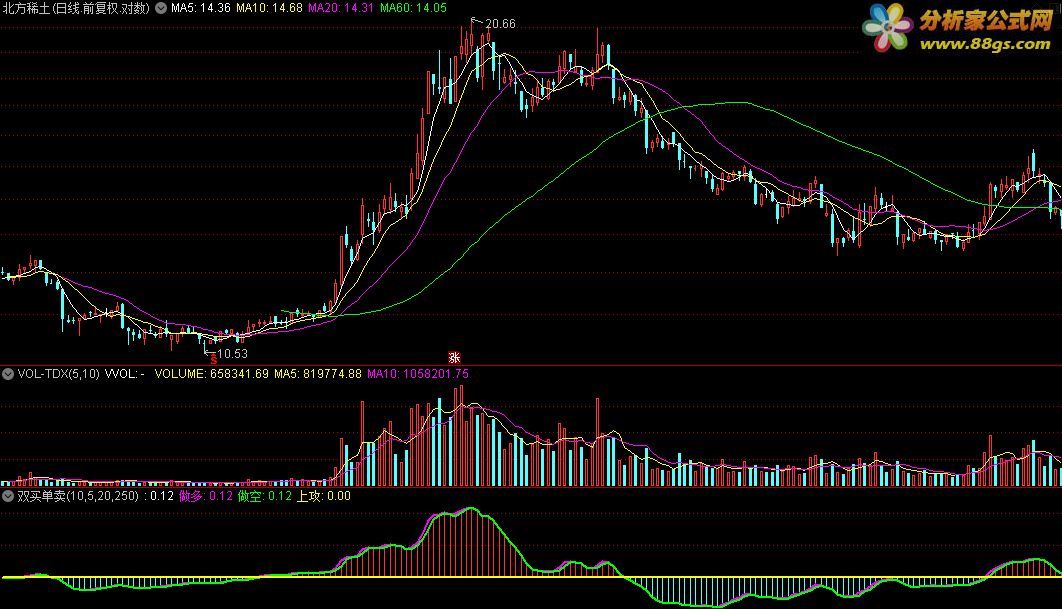Select the volume MA5: 819774.88 value
Screen dimensions: 1062x609
[x=318, y=374]
